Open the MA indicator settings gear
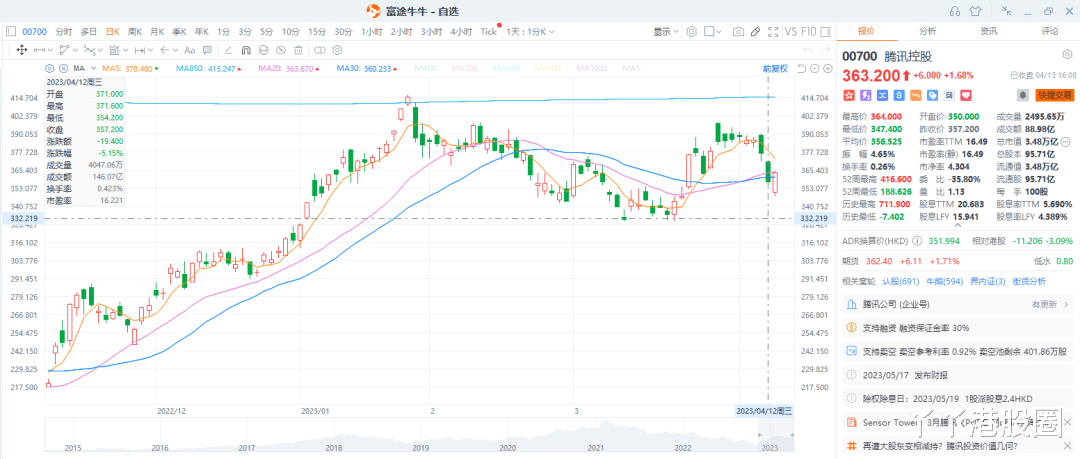The width and height of the screenshot is (1080, 459). click(49, 68)
